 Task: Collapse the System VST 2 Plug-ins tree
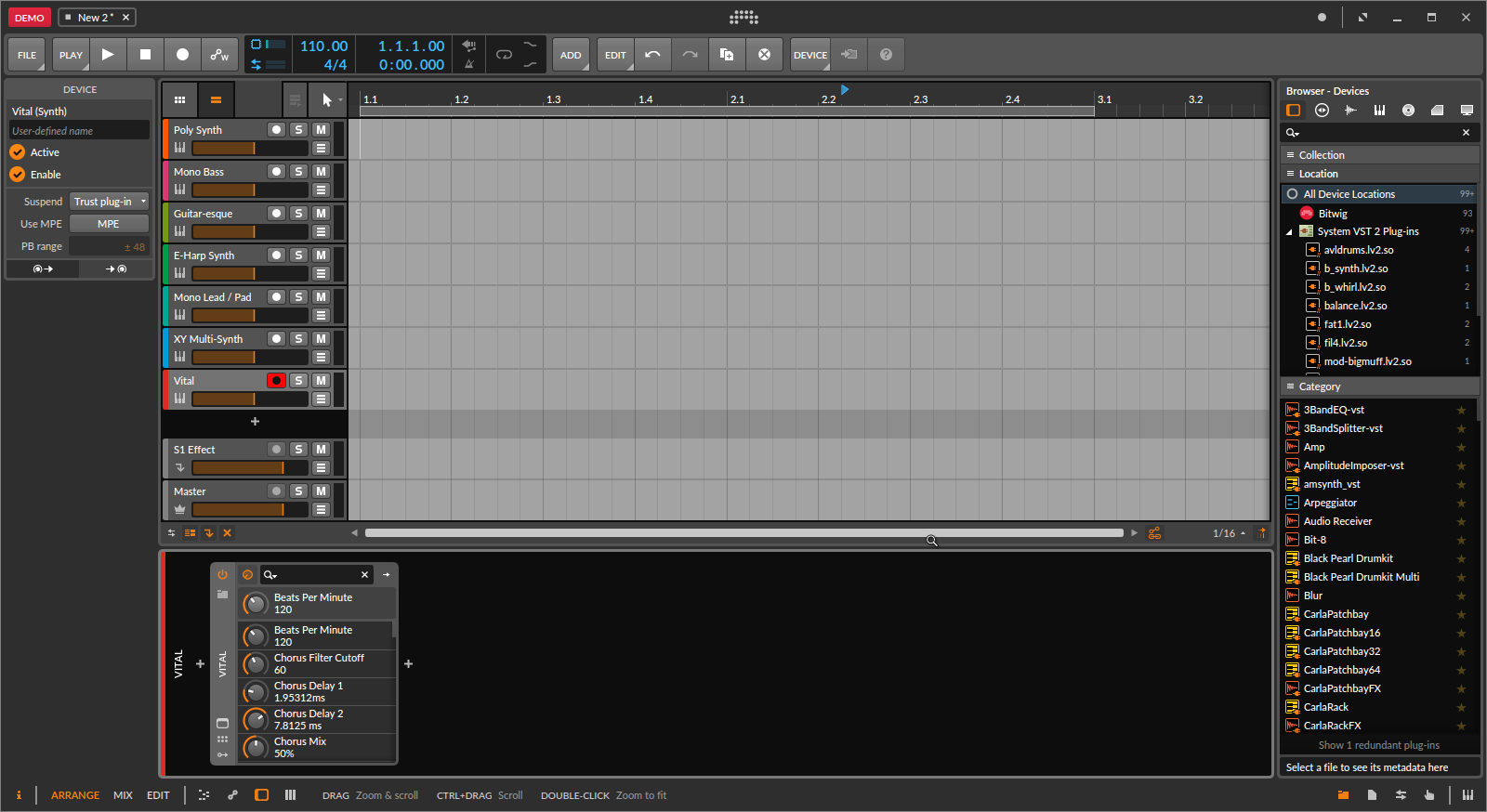point(1289,231)
